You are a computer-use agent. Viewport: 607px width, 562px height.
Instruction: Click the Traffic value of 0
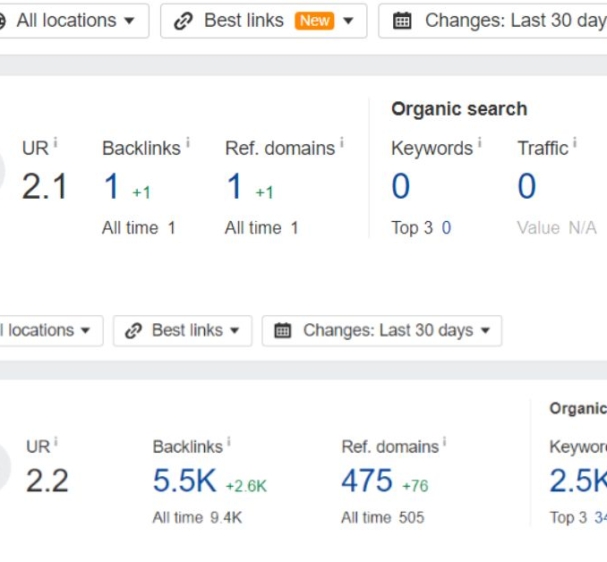coord(526,187)
